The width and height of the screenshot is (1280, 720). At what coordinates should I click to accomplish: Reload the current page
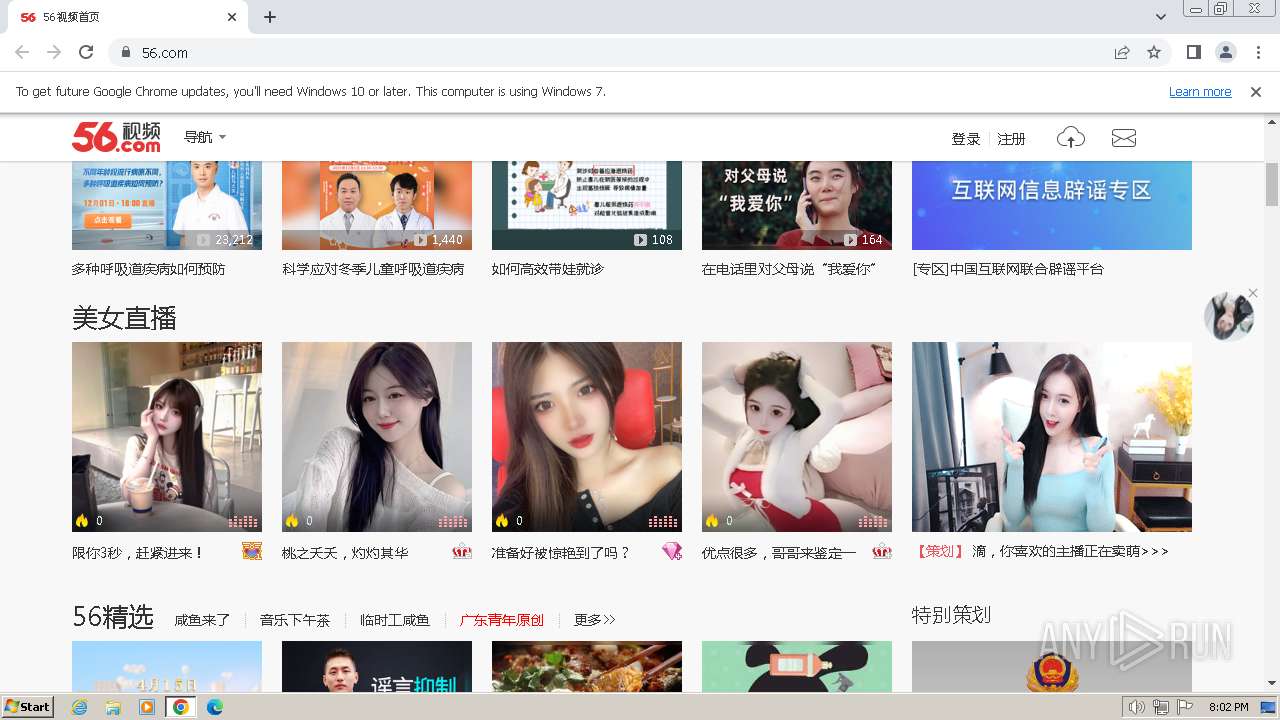[x=86, y=52]
